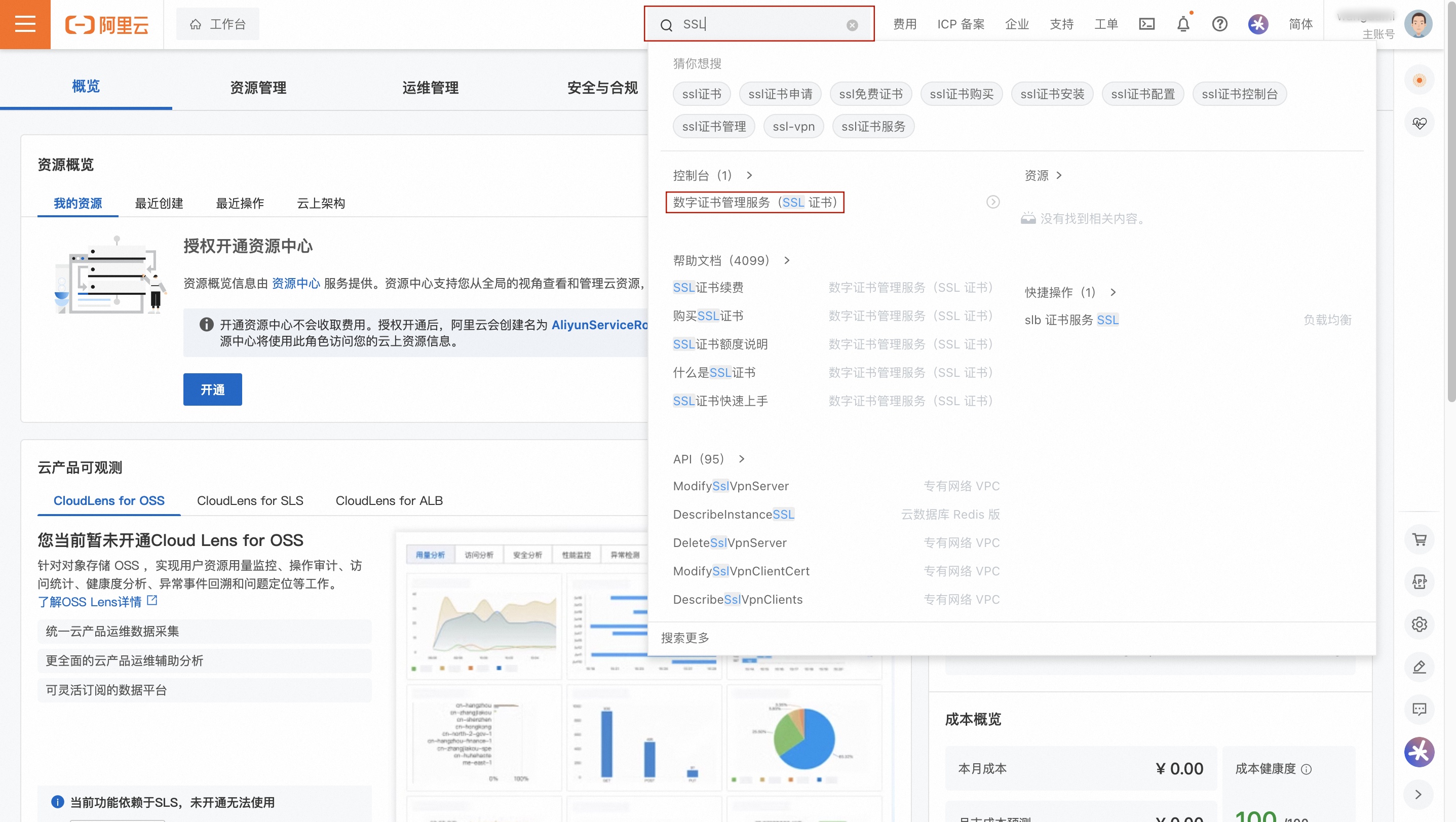
Task: Click the ssl证书控制台 suggestion chip
Action: [1240, 94]
